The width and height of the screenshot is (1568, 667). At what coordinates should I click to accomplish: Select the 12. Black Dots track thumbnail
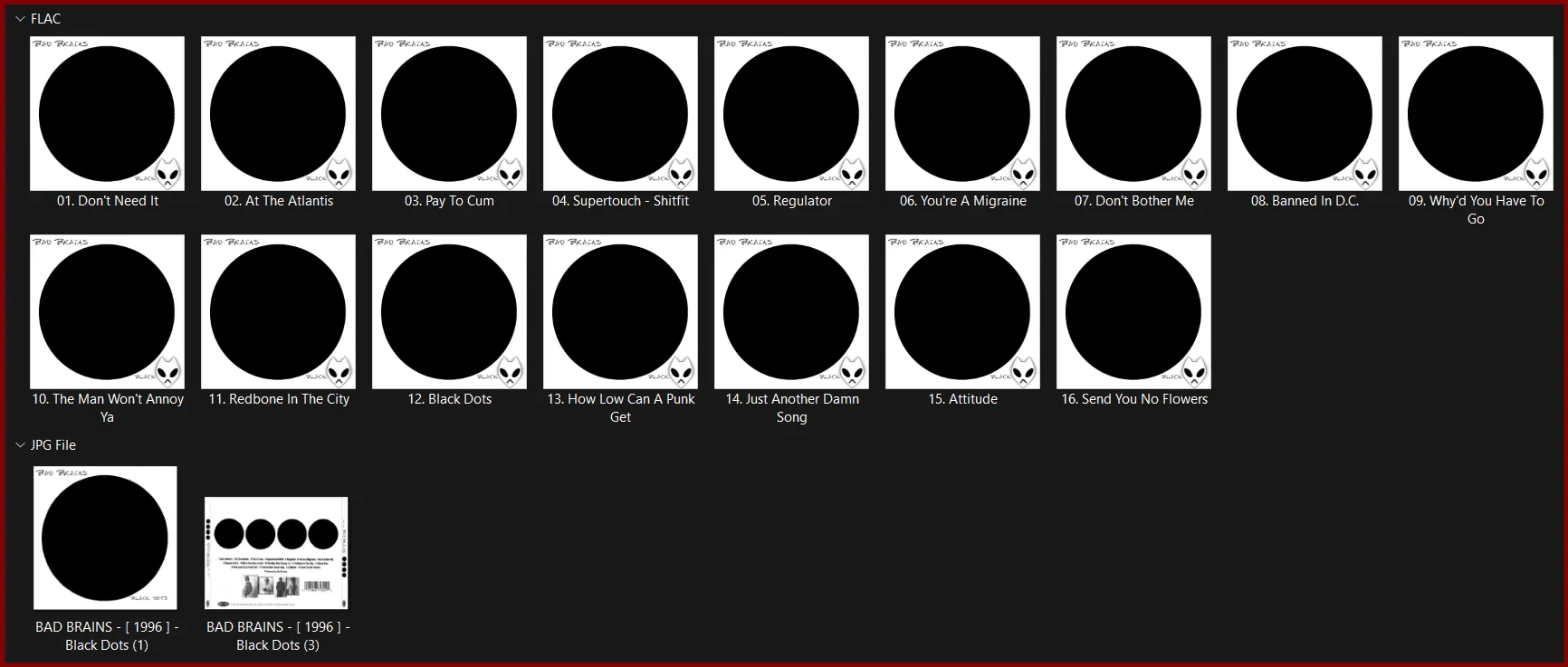tap(449, 311)
